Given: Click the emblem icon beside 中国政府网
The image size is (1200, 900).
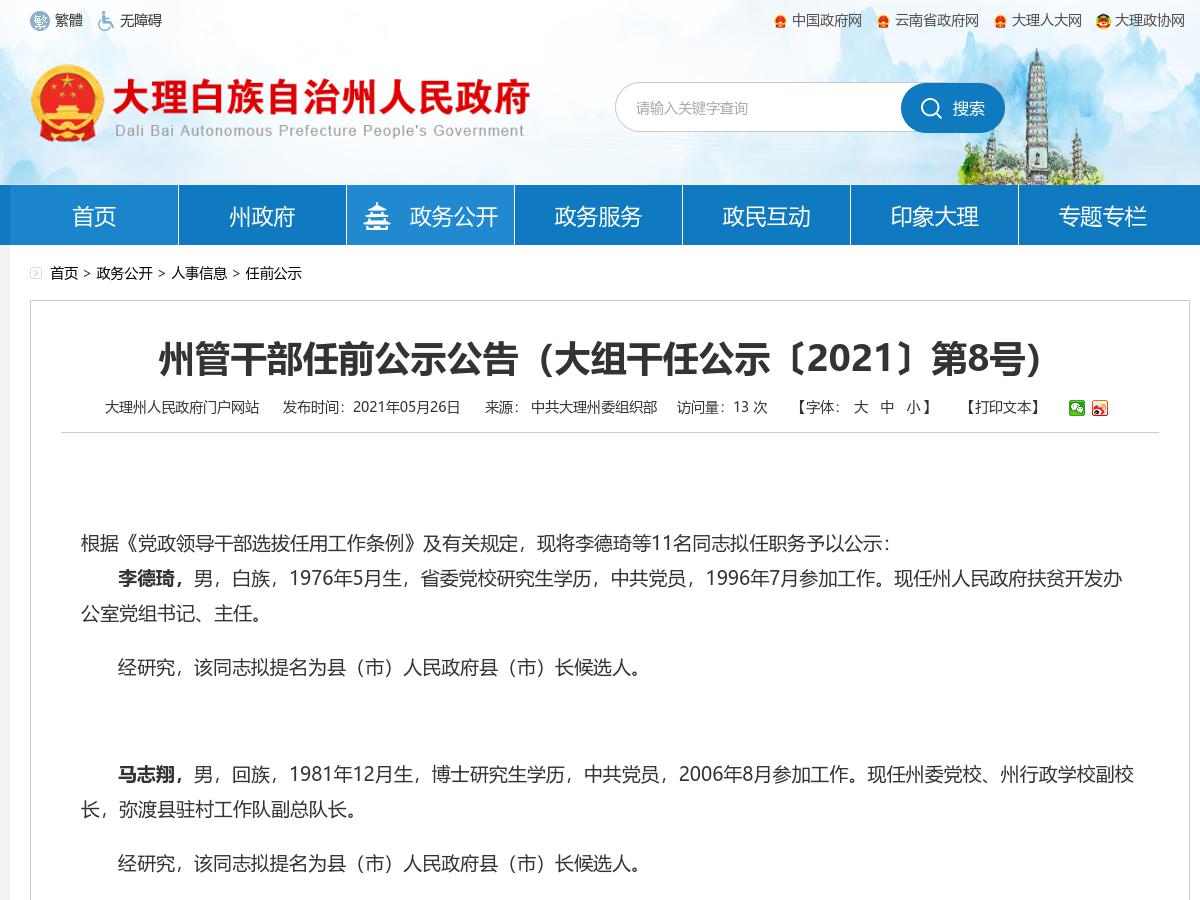Looking at the screenshot, I should pos(779,20).
